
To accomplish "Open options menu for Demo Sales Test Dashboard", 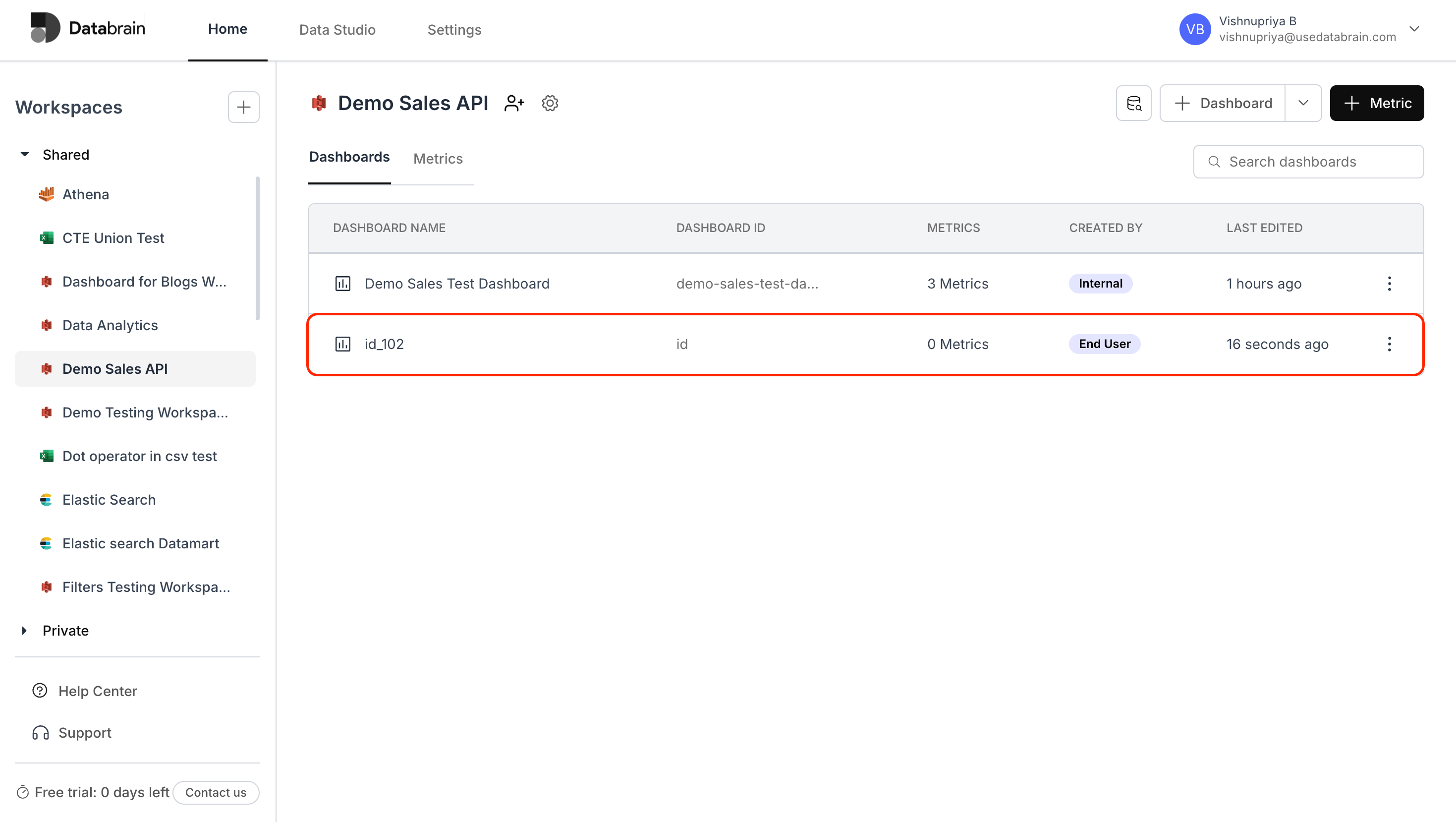I will tap(1389, 283).
